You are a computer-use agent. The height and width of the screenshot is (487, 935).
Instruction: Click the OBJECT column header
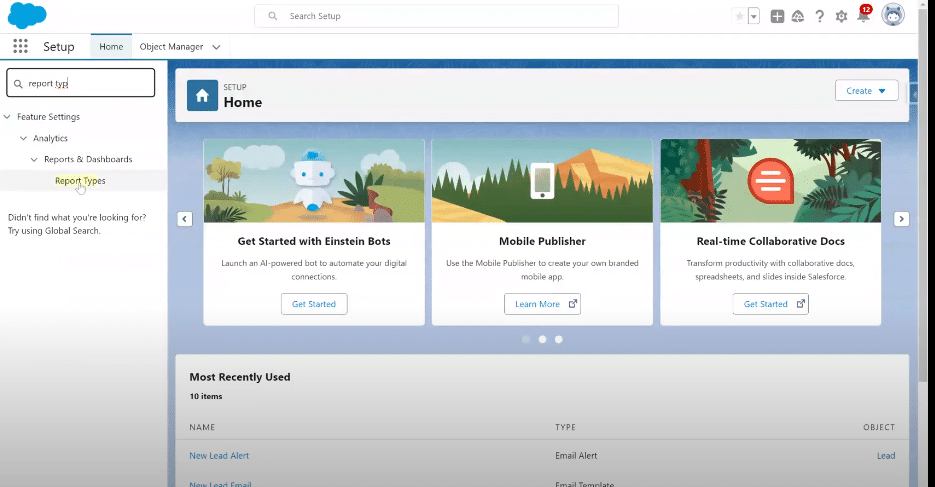pyautogui.click(x=879, y=427)
